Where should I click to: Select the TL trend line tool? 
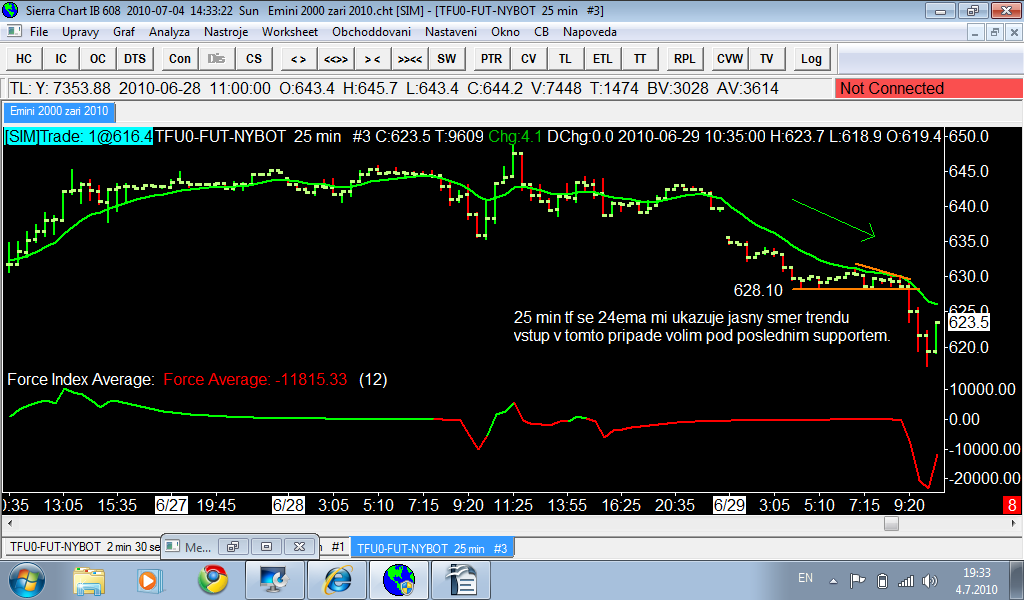coord(565,59)
